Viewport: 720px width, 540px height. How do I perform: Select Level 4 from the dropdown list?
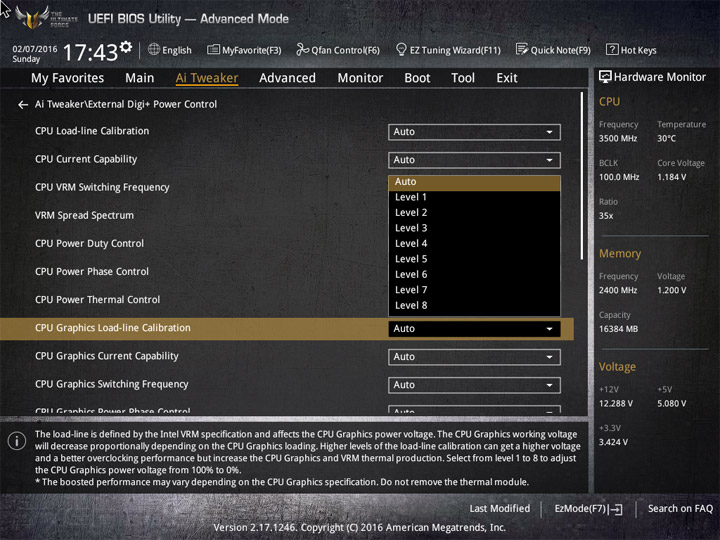[x=474, y=244]
